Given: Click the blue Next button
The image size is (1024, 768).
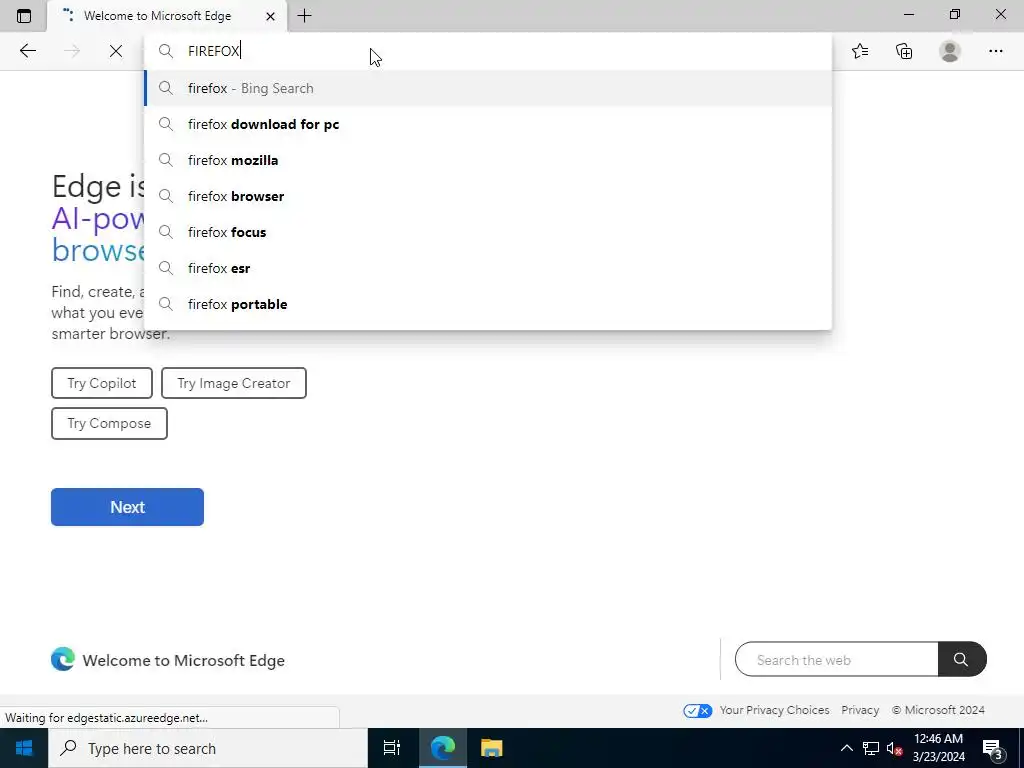Looking at the screenshot, I should coord(127,507).
